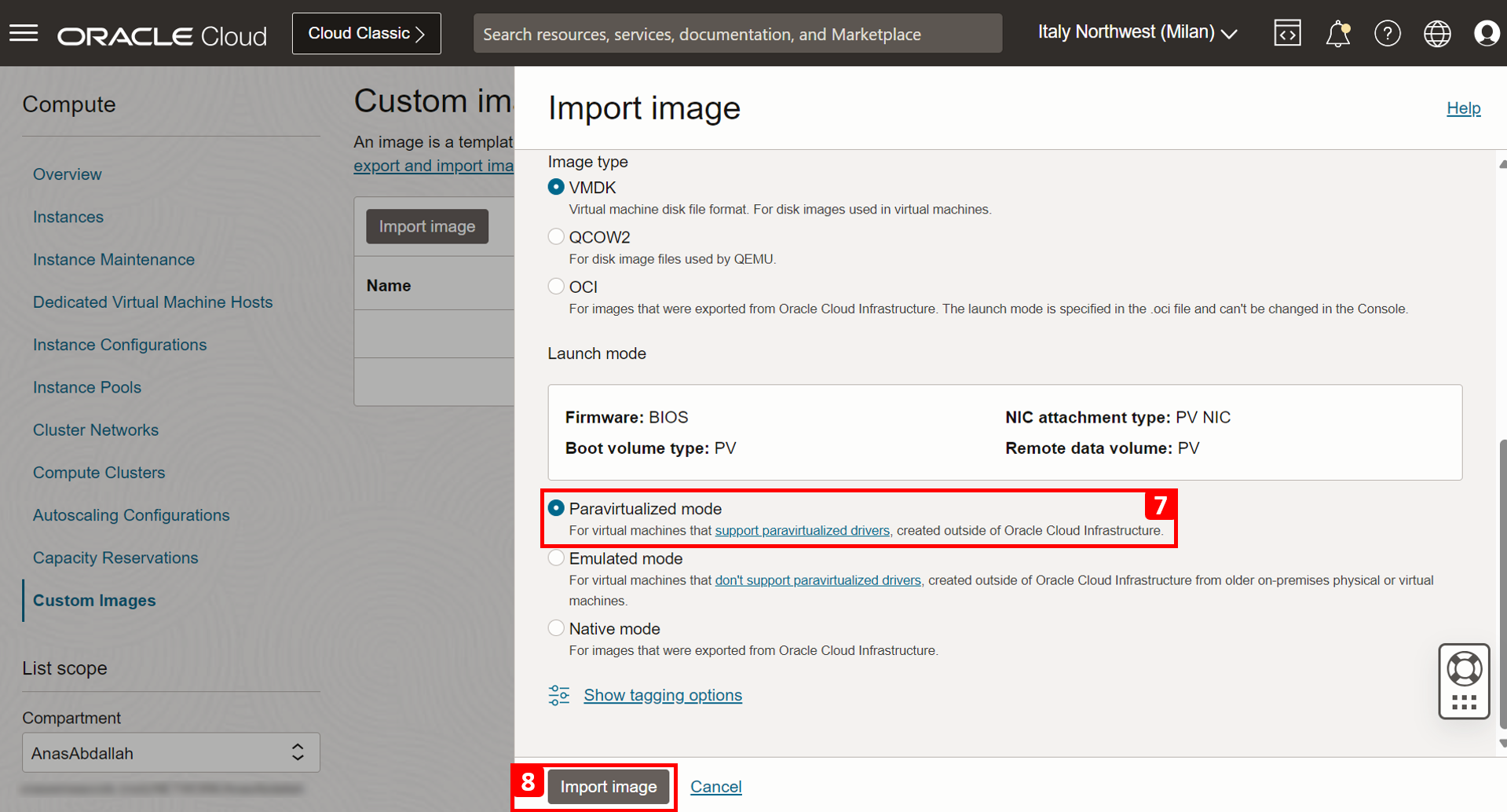The width and height of the screenshot is (1507, 812).
Task: Click Show tagging options link
Action: [x=663, y=695]
